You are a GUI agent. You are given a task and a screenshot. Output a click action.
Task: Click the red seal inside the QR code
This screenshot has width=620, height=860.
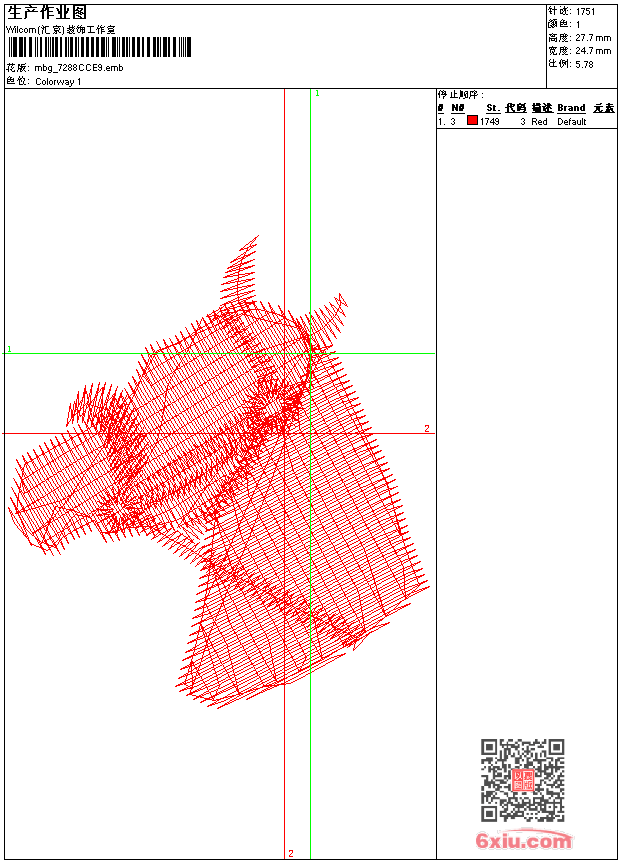point(523,780)
